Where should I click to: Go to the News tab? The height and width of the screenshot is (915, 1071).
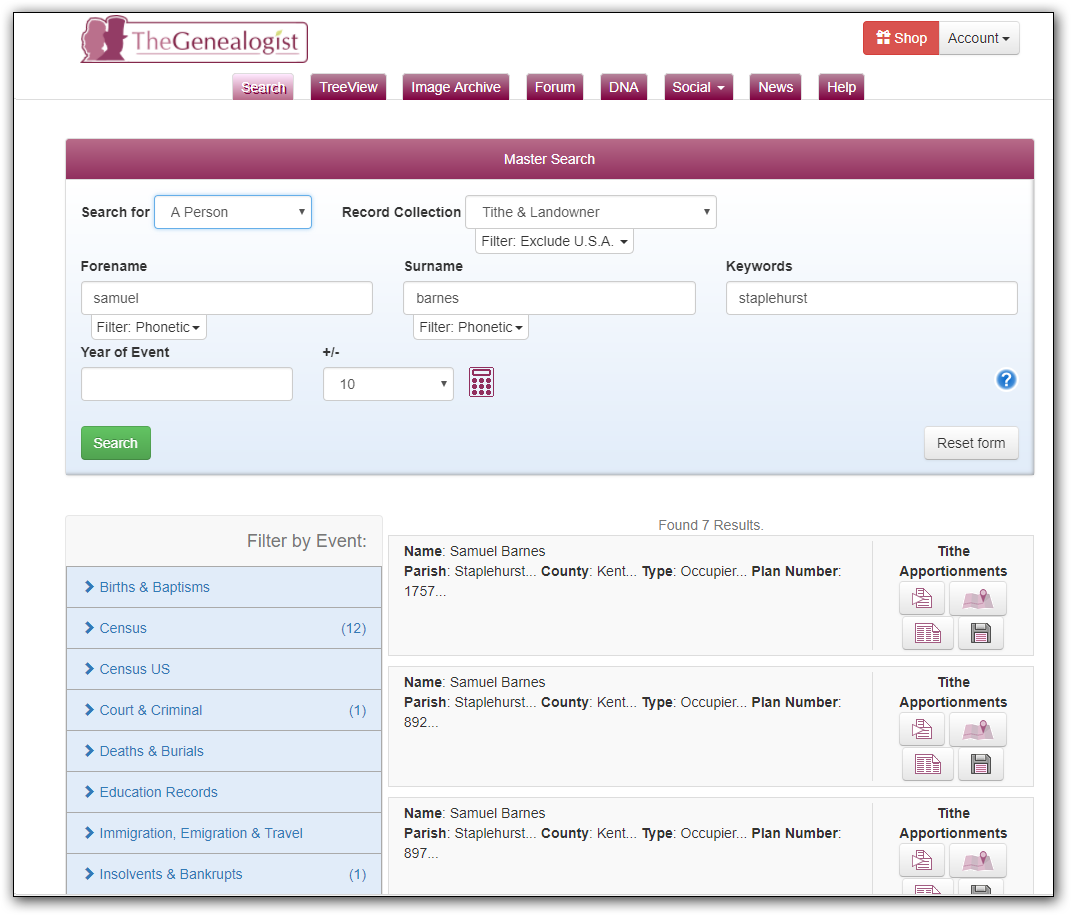click(775, 87)
